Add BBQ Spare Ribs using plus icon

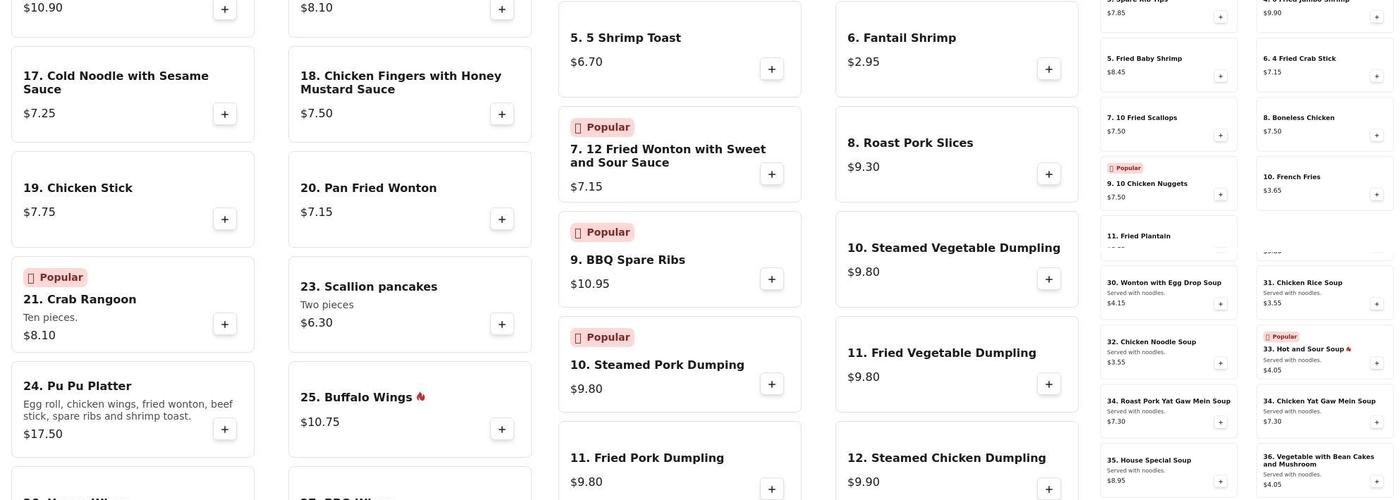(x=772, y=279)
